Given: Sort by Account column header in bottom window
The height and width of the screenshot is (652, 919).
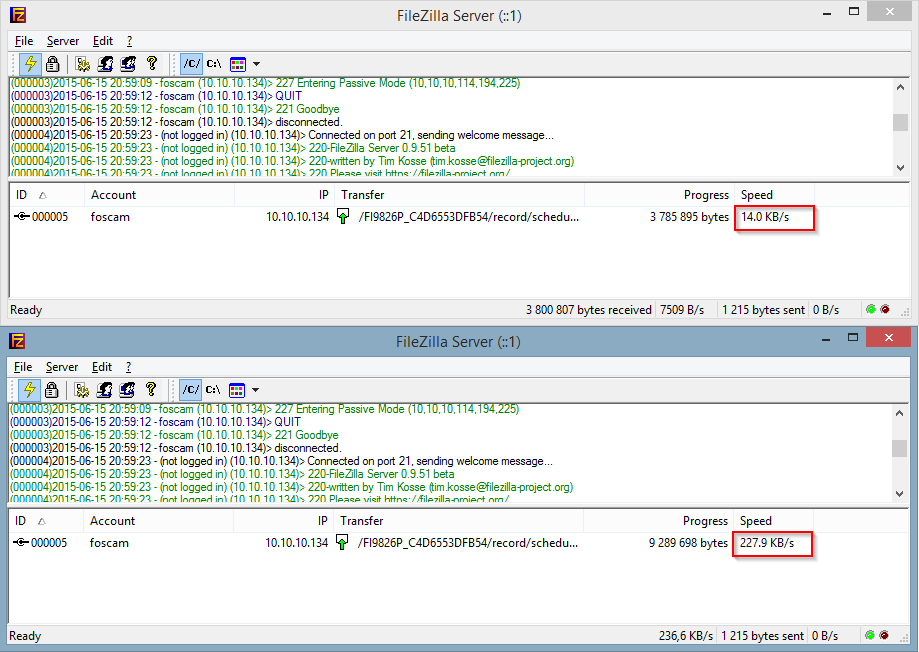Looking at the screenshot, I should coord(159,521).
